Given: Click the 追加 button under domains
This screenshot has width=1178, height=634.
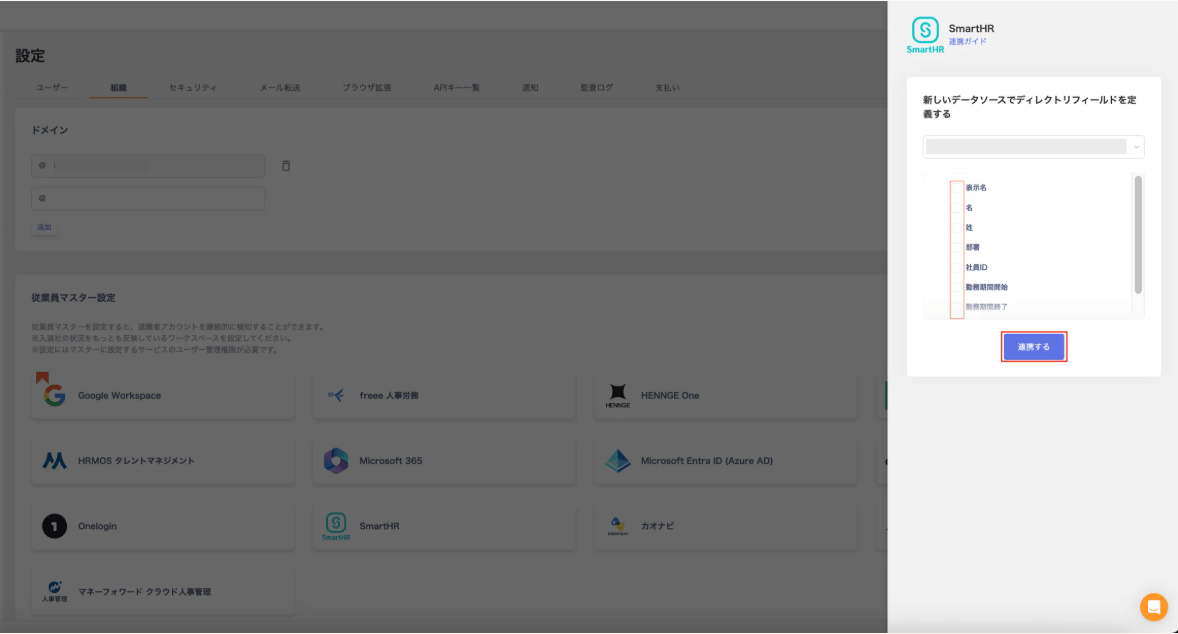Looking at the screenshot, I should point(44,228).
